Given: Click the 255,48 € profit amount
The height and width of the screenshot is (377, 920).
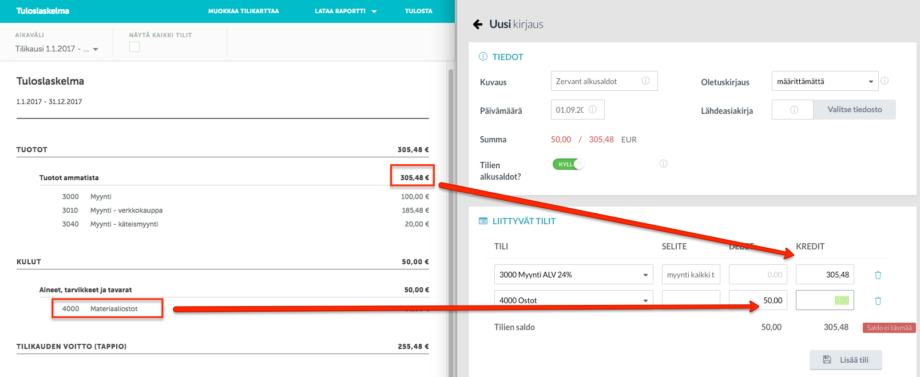Looking at the screenshot, I should coord(413,347).
